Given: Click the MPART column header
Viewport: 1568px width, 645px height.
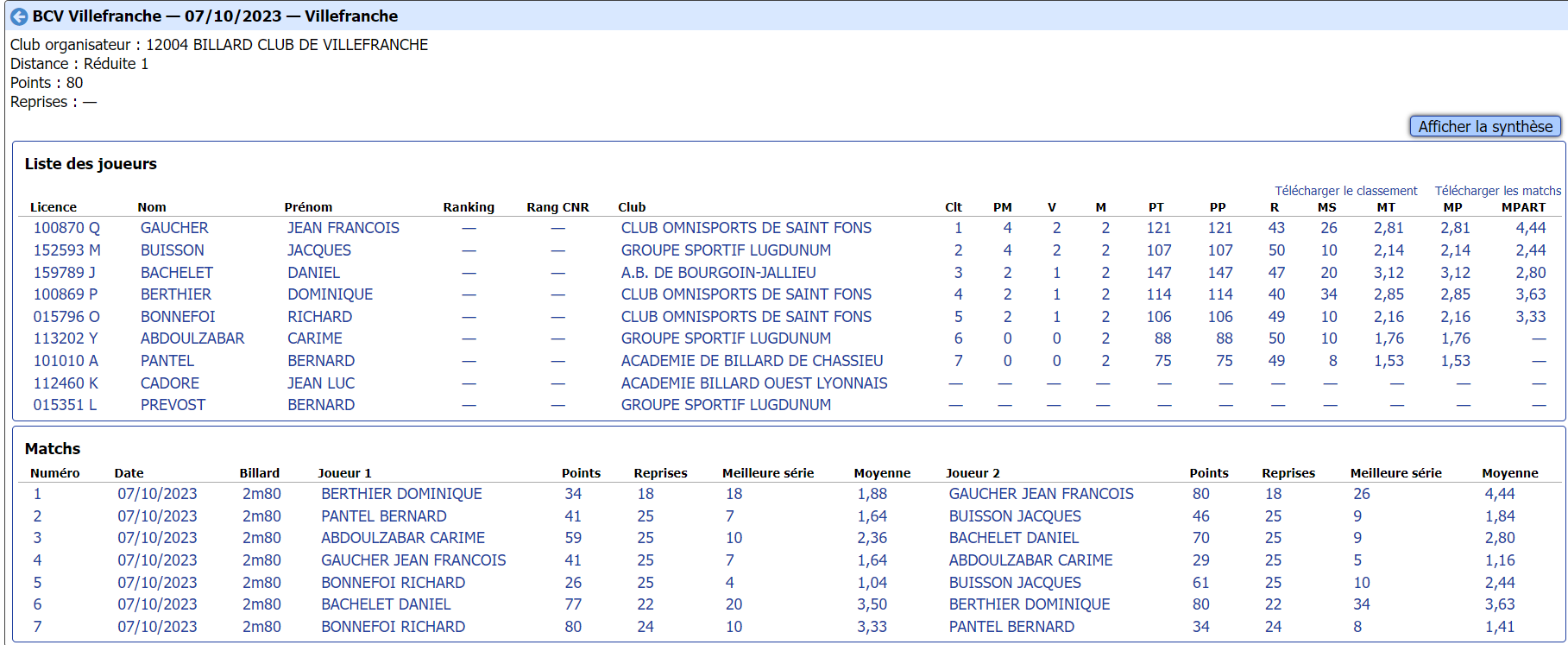Looking at the screenshot, I should [1523, 207].
